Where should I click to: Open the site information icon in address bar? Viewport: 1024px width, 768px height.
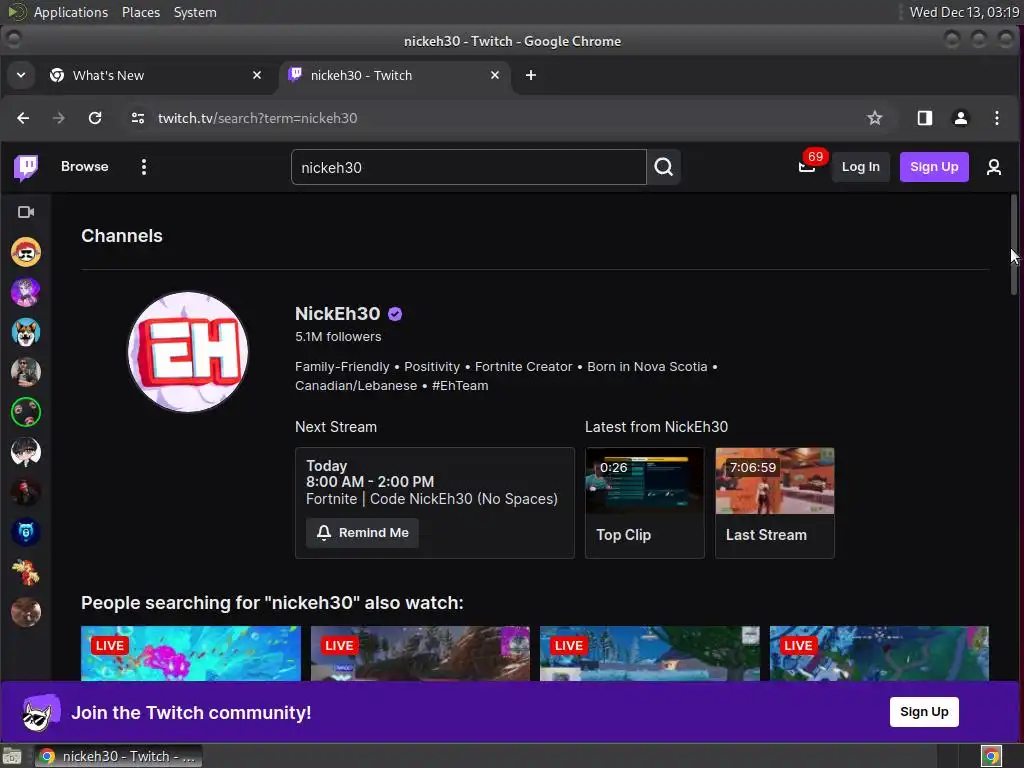pyautogui.click(x=138, y=118)
